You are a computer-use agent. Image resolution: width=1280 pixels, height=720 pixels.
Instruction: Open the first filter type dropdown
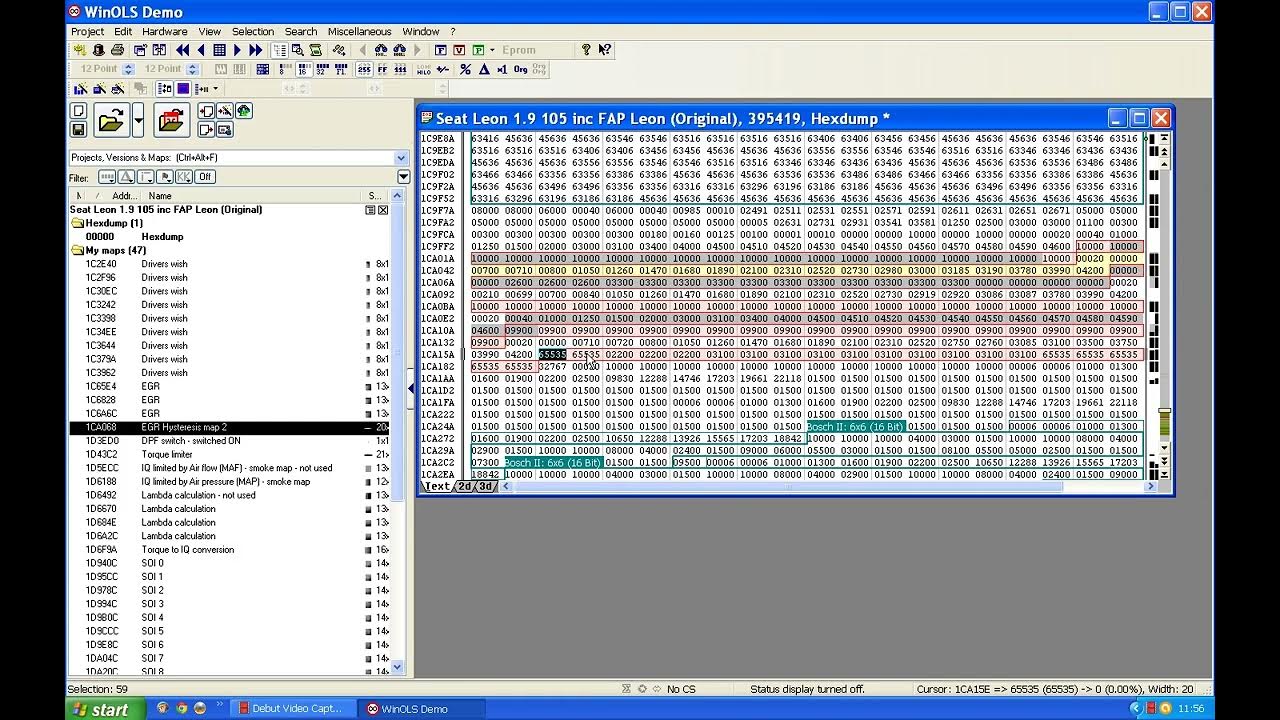coord(106,177)
